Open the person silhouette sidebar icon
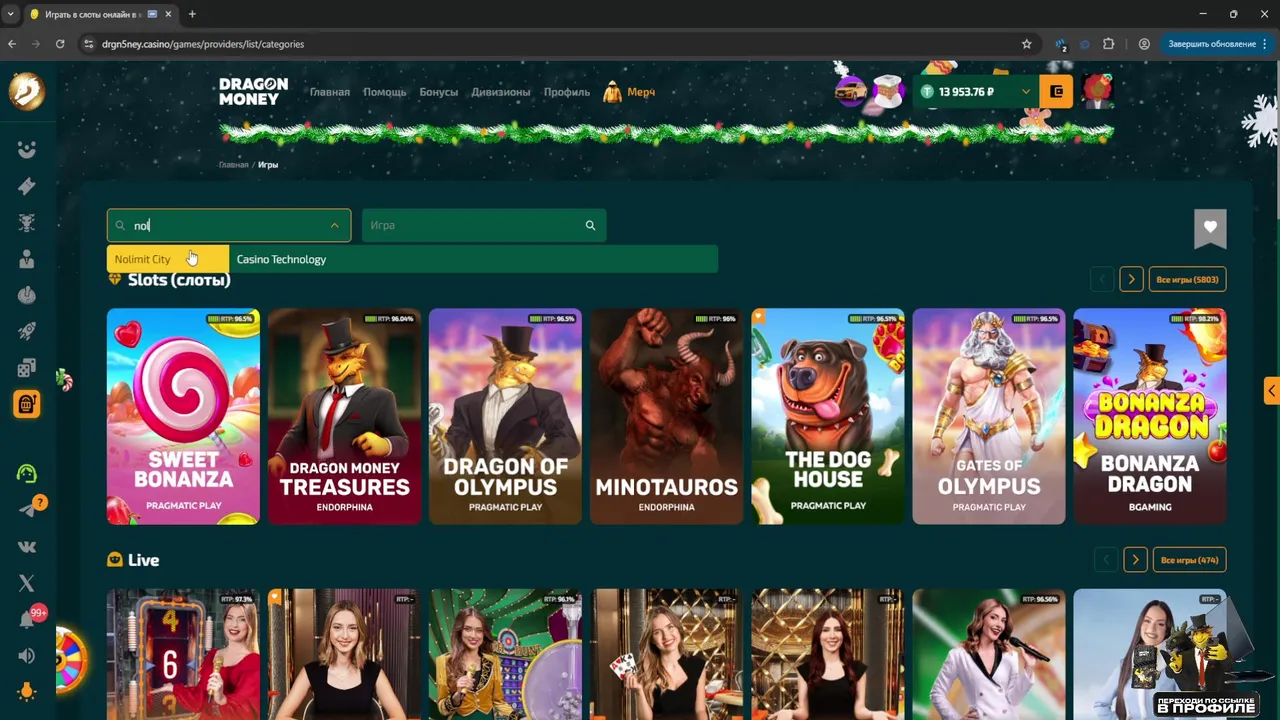This screenshot has width=1280, height=720. click(27, 259)
